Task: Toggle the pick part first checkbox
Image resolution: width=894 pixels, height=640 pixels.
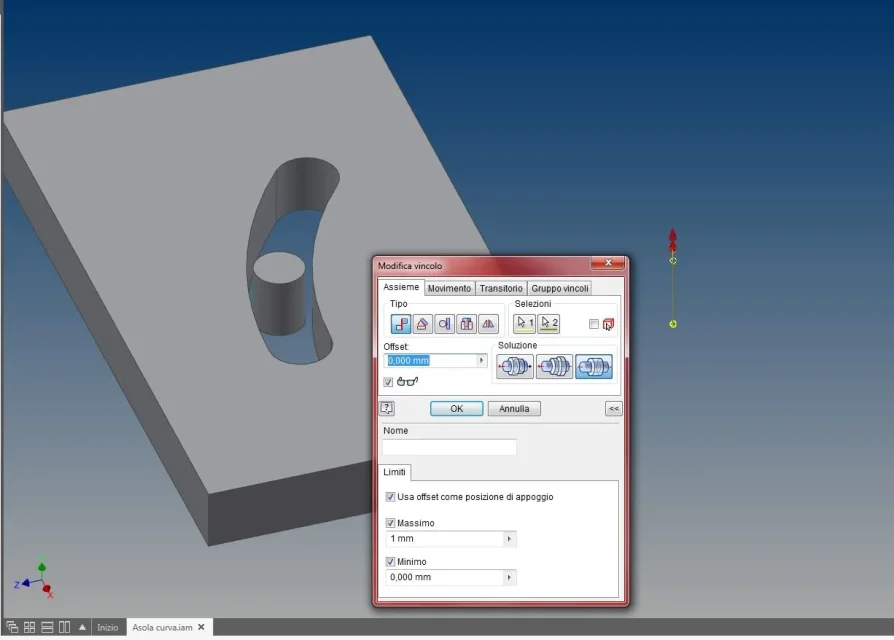Action: 594,324
